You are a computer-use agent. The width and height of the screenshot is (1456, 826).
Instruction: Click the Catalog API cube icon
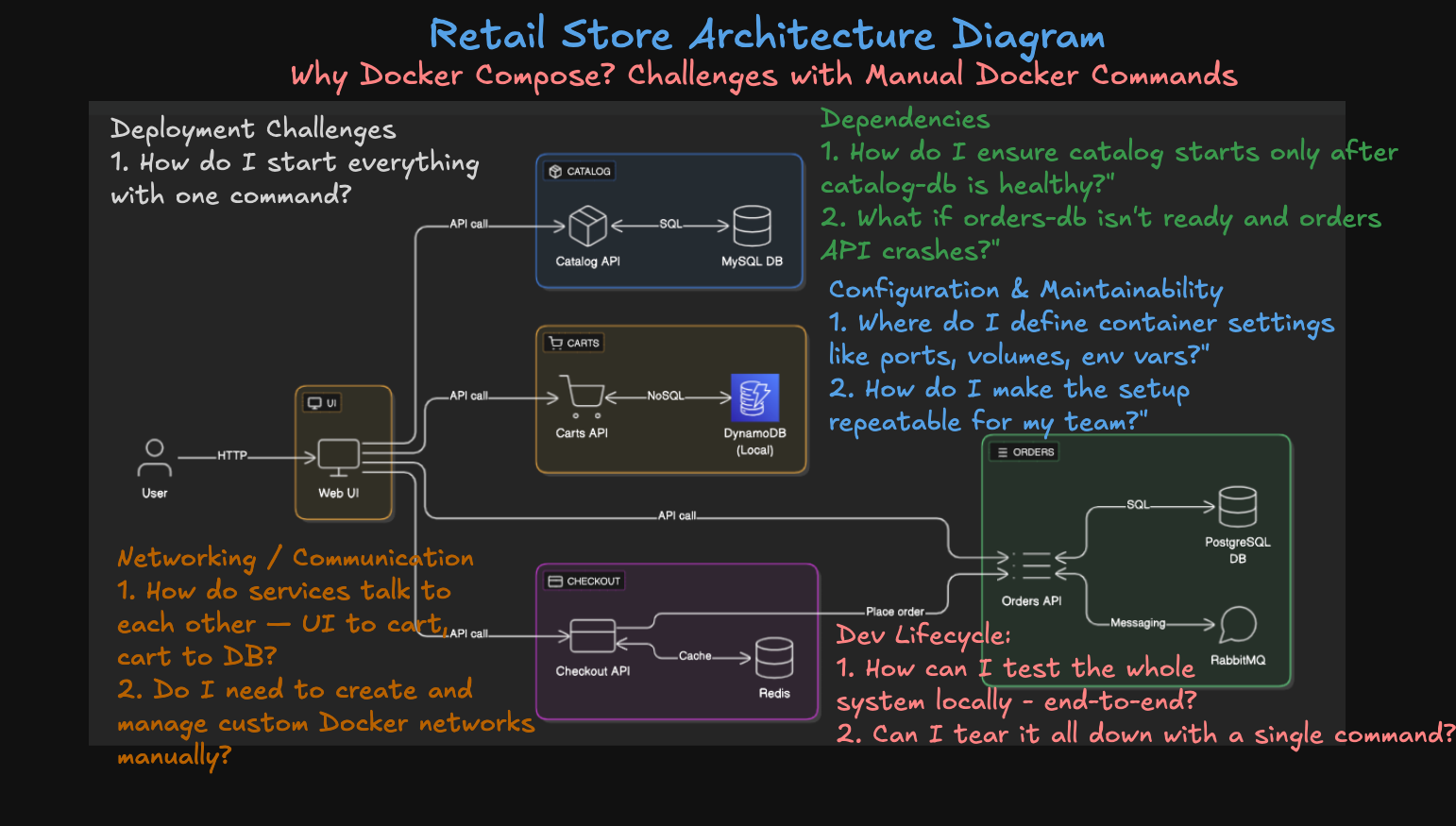pos(587,227)
